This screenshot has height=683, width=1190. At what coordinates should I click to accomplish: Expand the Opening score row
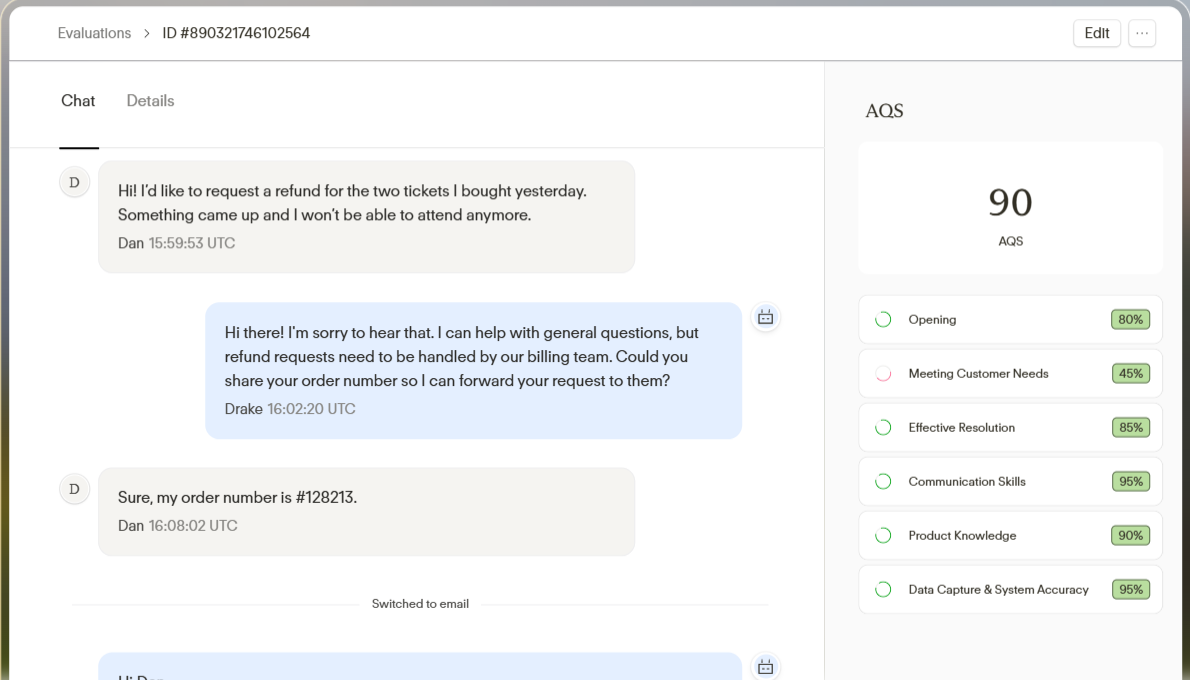pos(1010,319)
